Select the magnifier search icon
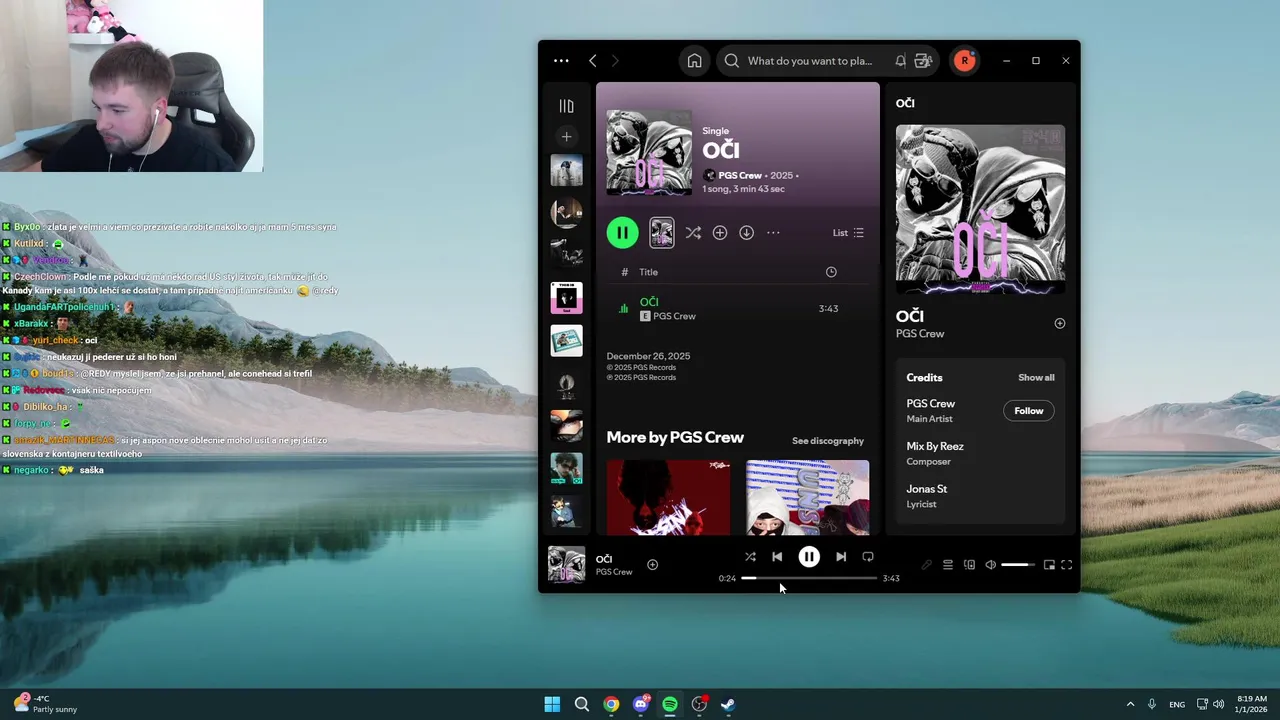Viewport: 1280px width, 720px height. [x=732, y=61]
